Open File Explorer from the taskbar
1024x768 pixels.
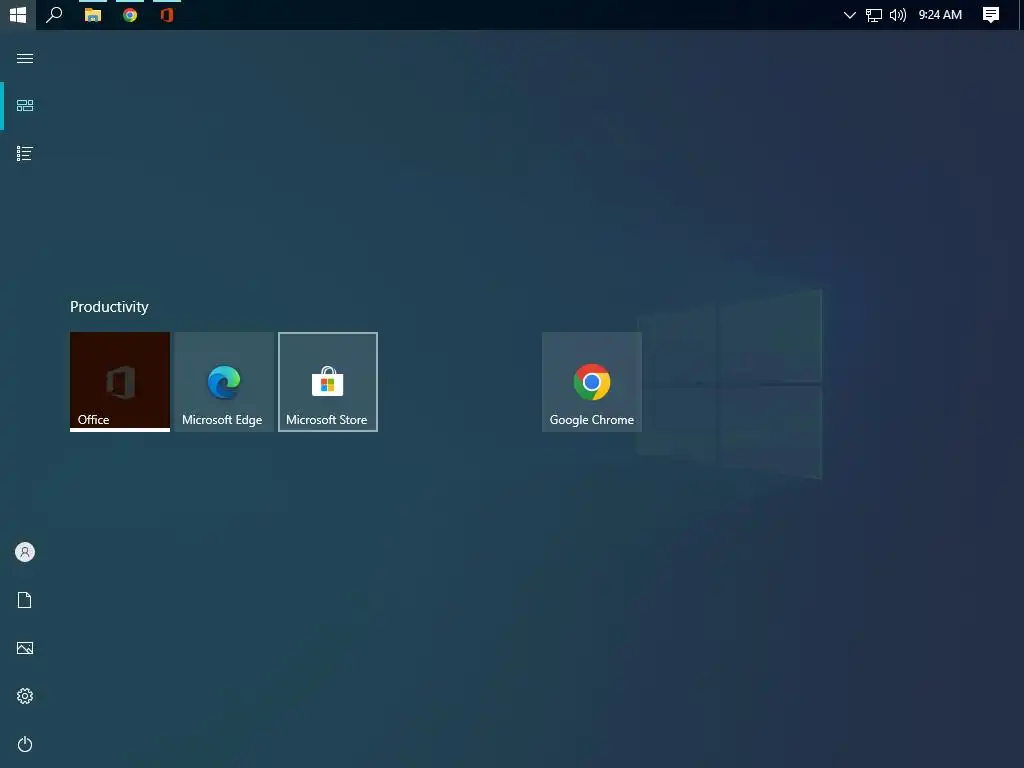pyautogui.click(x=93, y=15)
